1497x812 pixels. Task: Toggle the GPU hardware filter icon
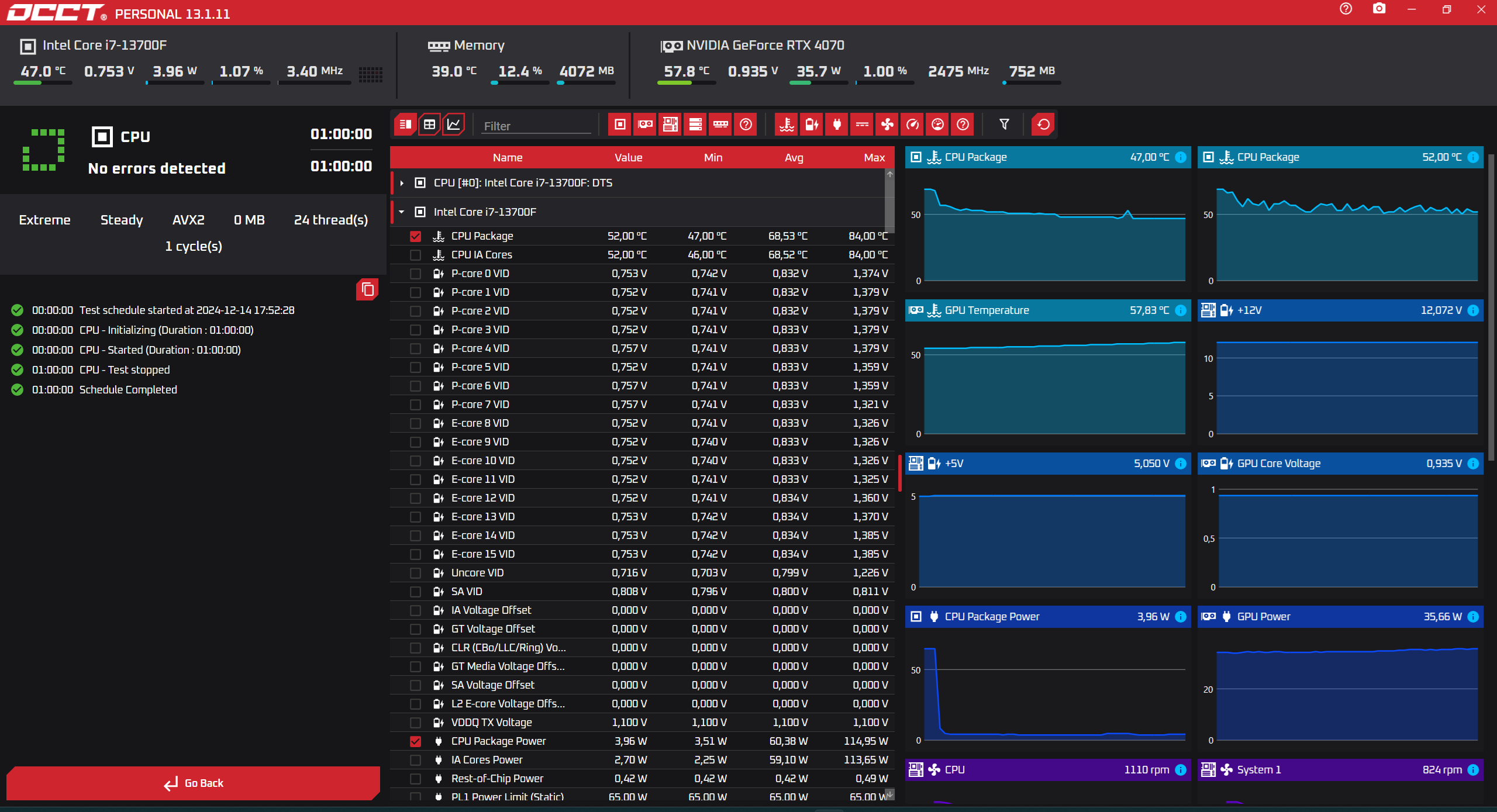pos(645,125)
